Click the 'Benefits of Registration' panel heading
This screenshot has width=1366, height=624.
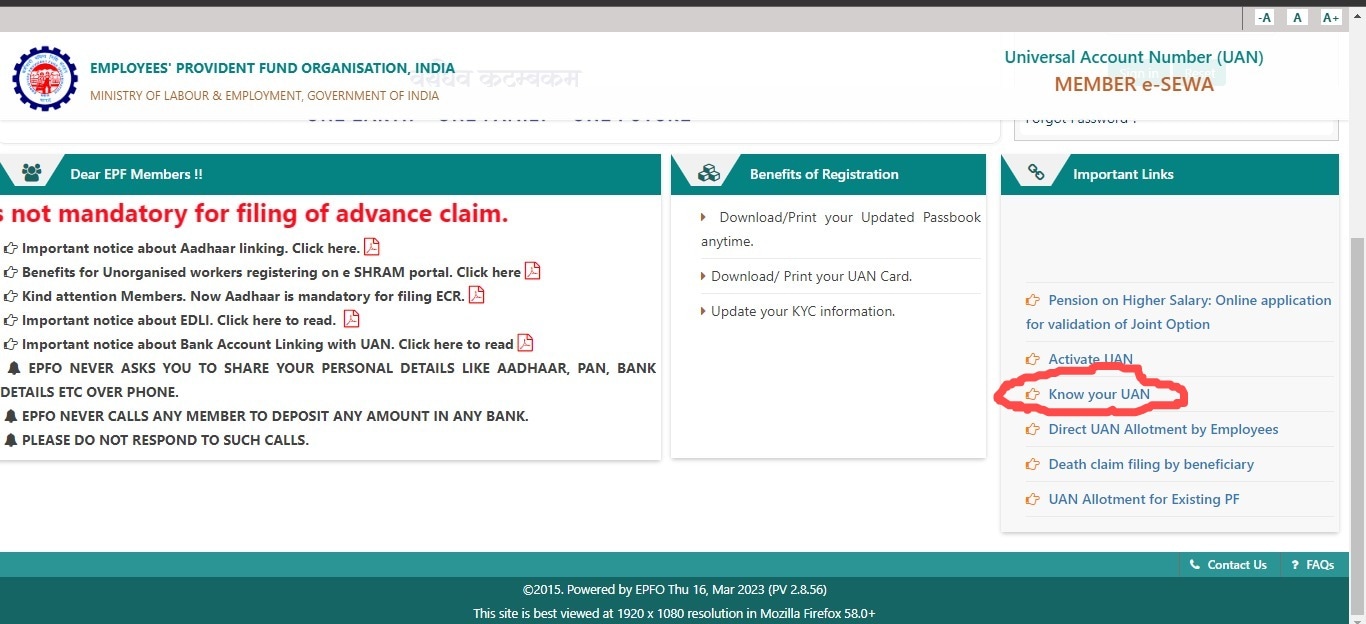[x=824, y=174]
